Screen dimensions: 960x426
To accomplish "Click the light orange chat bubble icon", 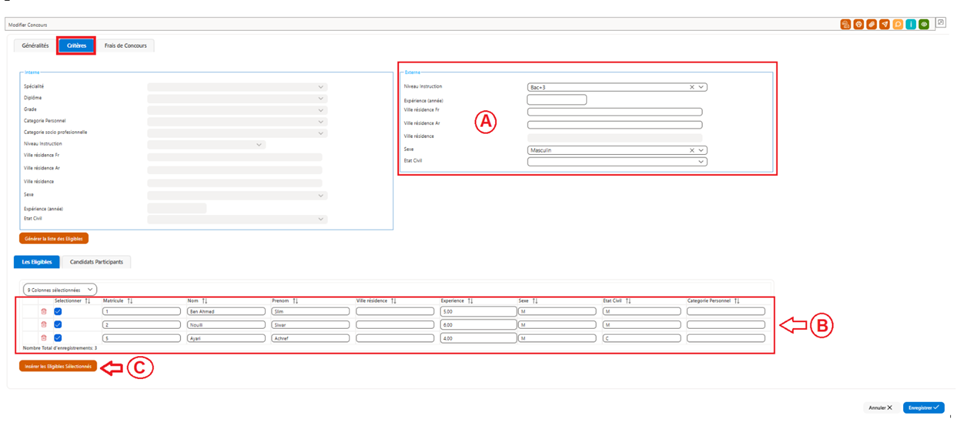I will (x=898, y=24).
